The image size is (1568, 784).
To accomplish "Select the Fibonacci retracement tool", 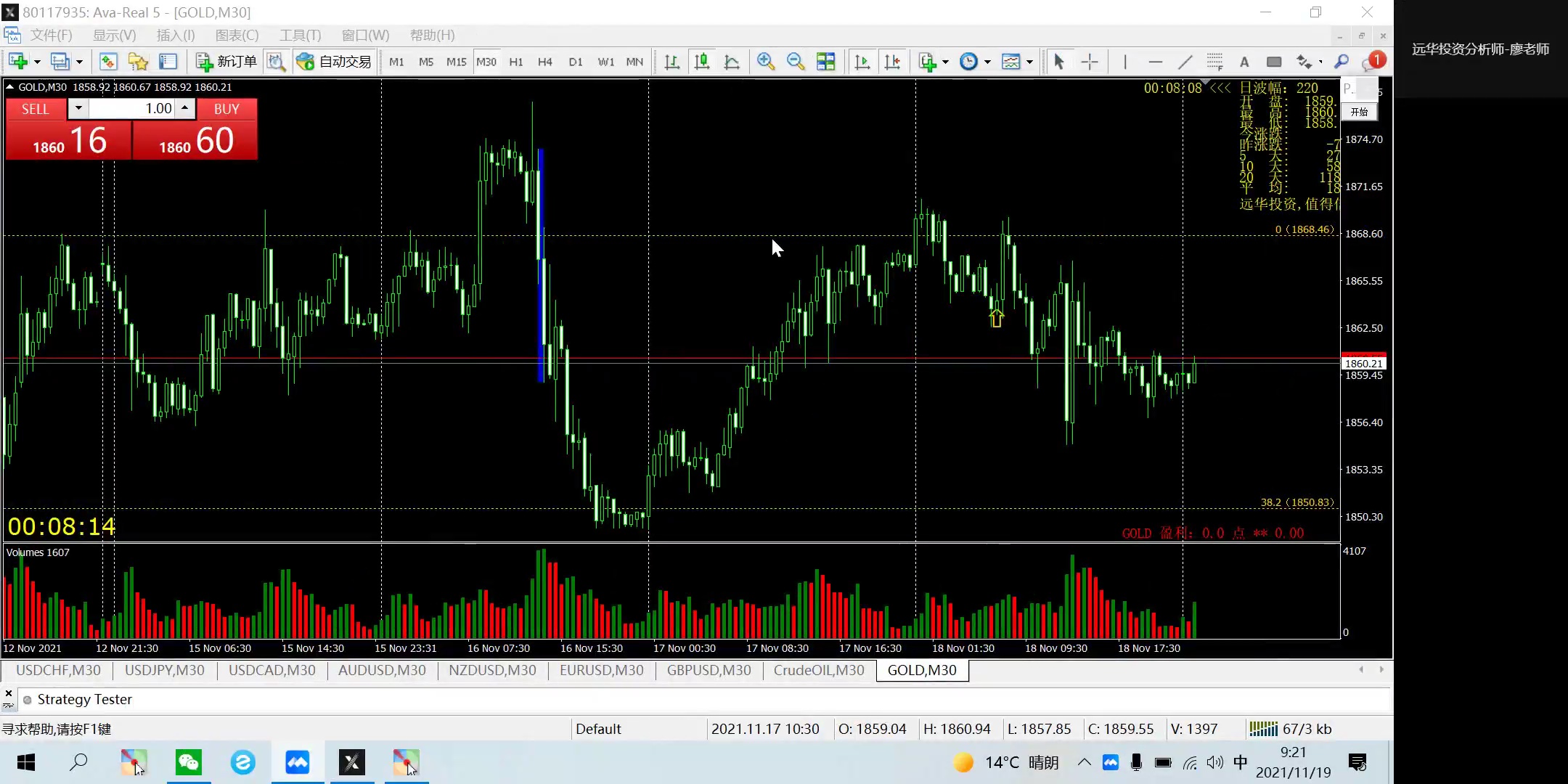I will (1214, 62).
